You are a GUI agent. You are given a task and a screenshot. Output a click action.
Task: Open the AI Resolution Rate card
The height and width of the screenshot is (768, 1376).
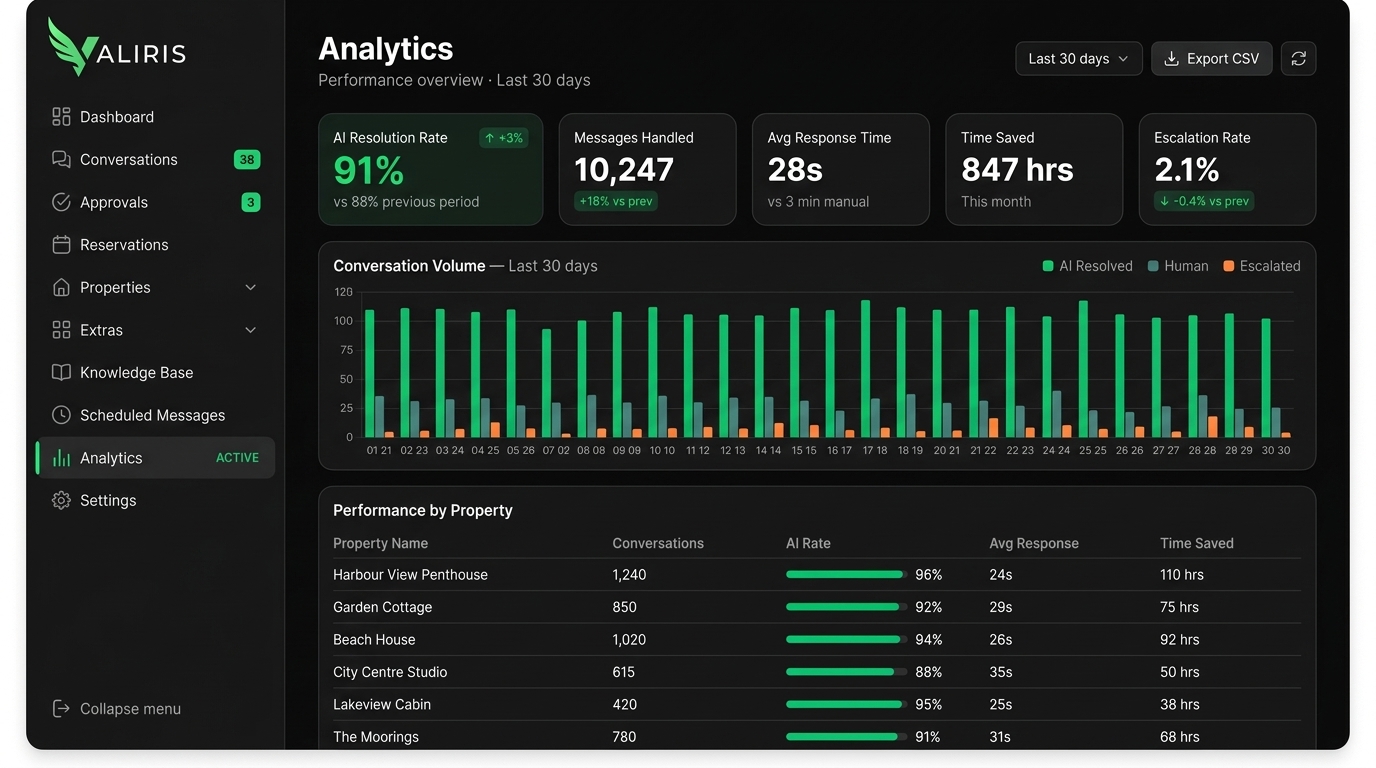tap(431, 169)
